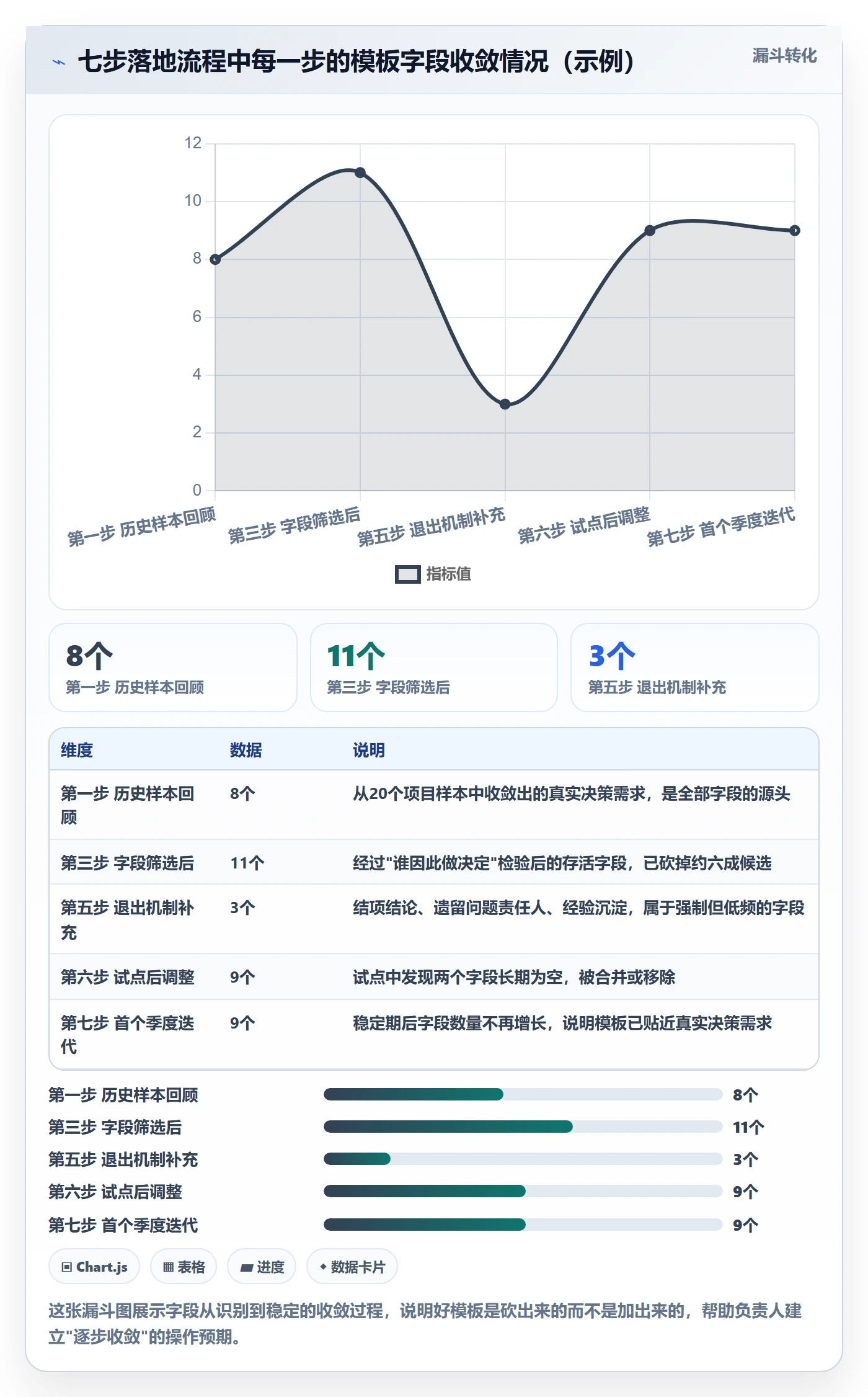Click the x-axis label 第五步 退出机制补充
Viewport: 868px width, 1397px height.
[x=432, y=527]
